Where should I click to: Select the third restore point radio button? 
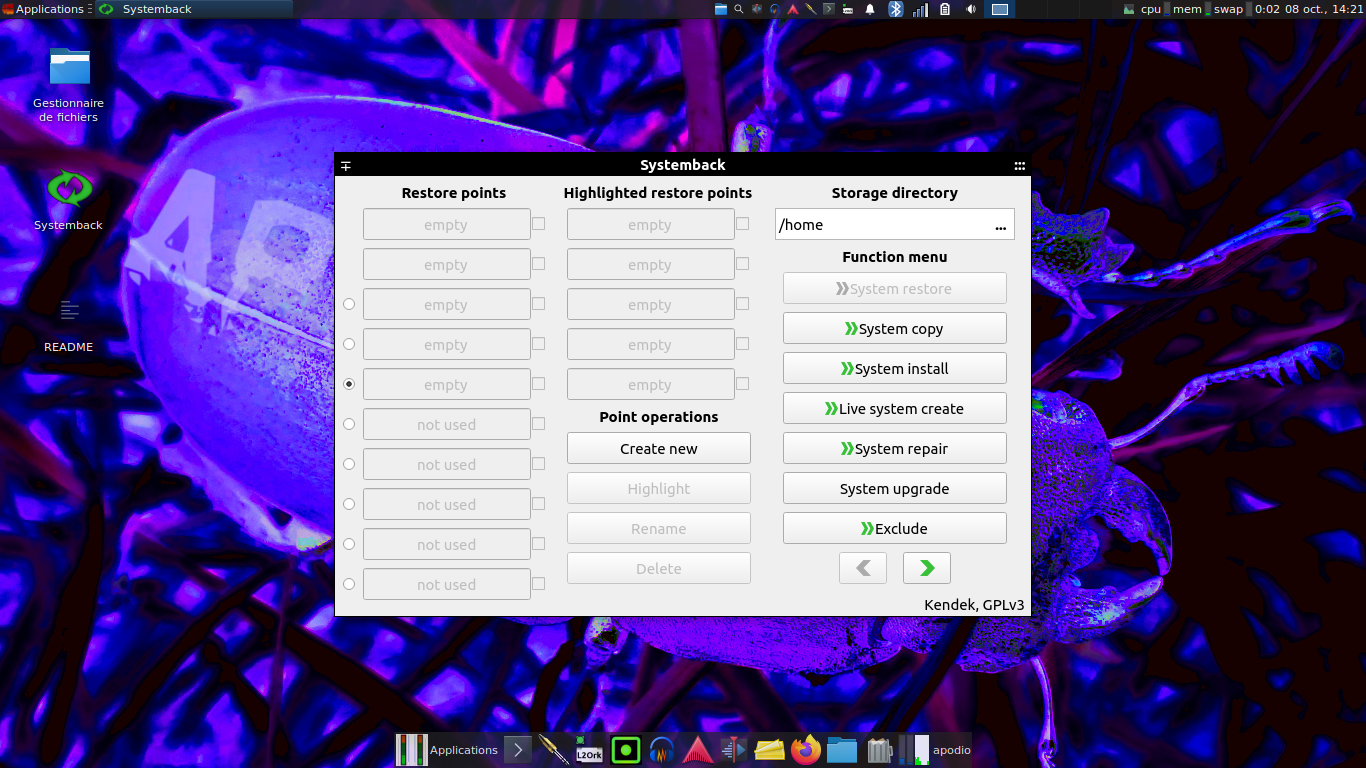click(x=349, y=304)
